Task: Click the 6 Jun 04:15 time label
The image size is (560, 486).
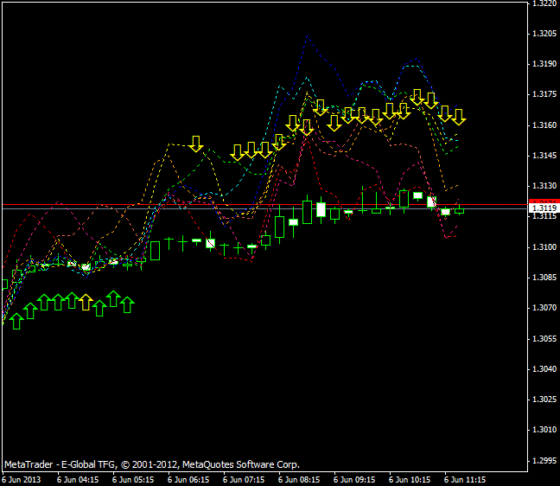Action: tap(78, 480)
